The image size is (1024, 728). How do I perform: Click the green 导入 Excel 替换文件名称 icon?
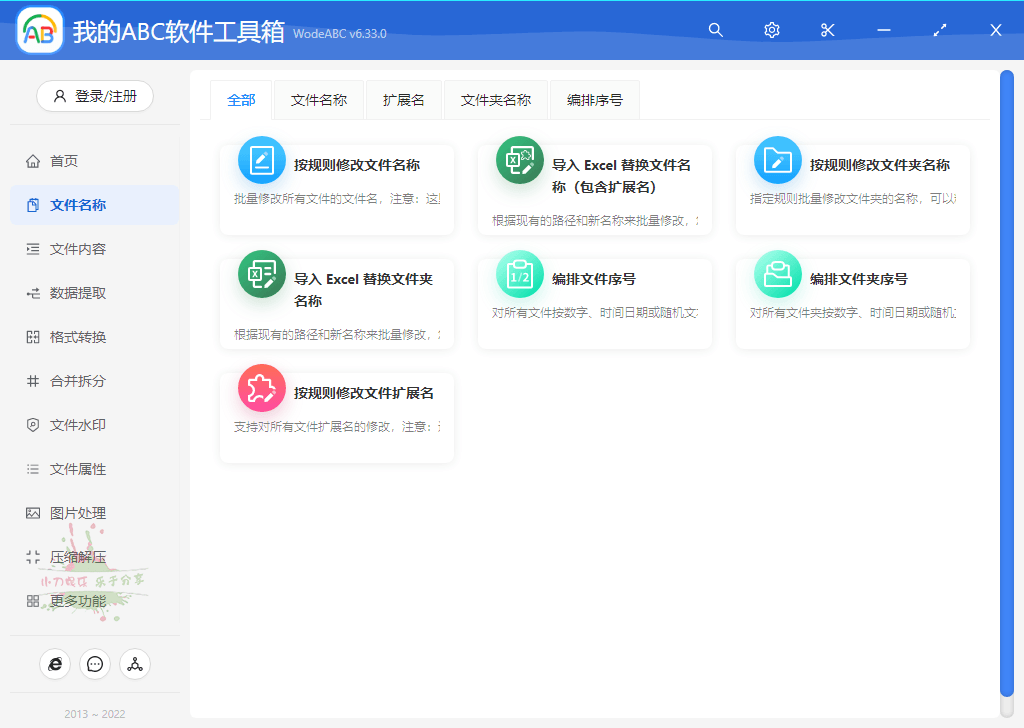(519, 160)
